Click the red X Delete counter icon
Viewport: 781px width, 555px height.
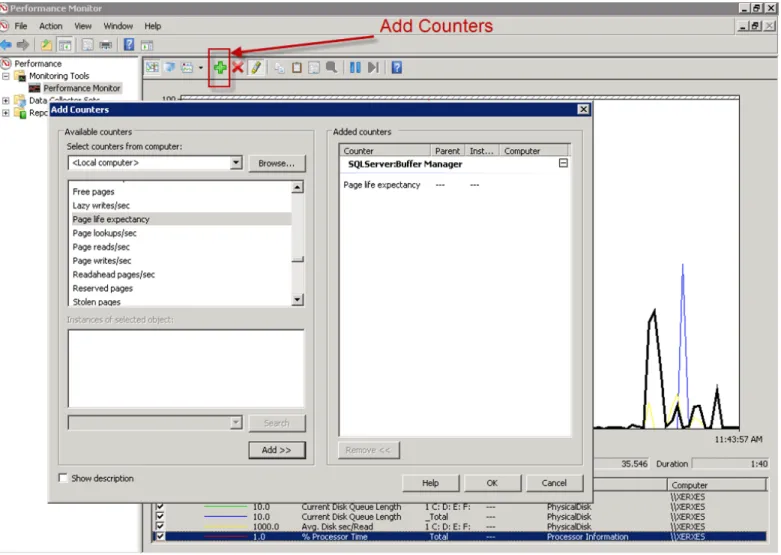tap(238, 67)
